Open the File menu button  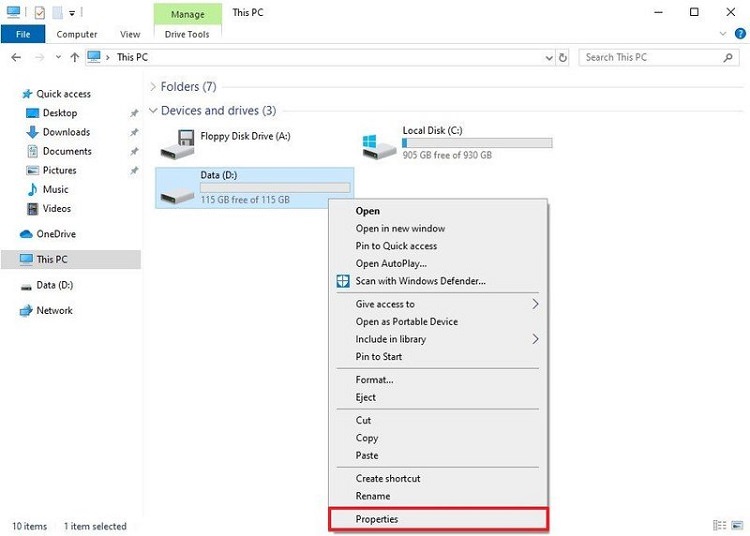(23, 34)
